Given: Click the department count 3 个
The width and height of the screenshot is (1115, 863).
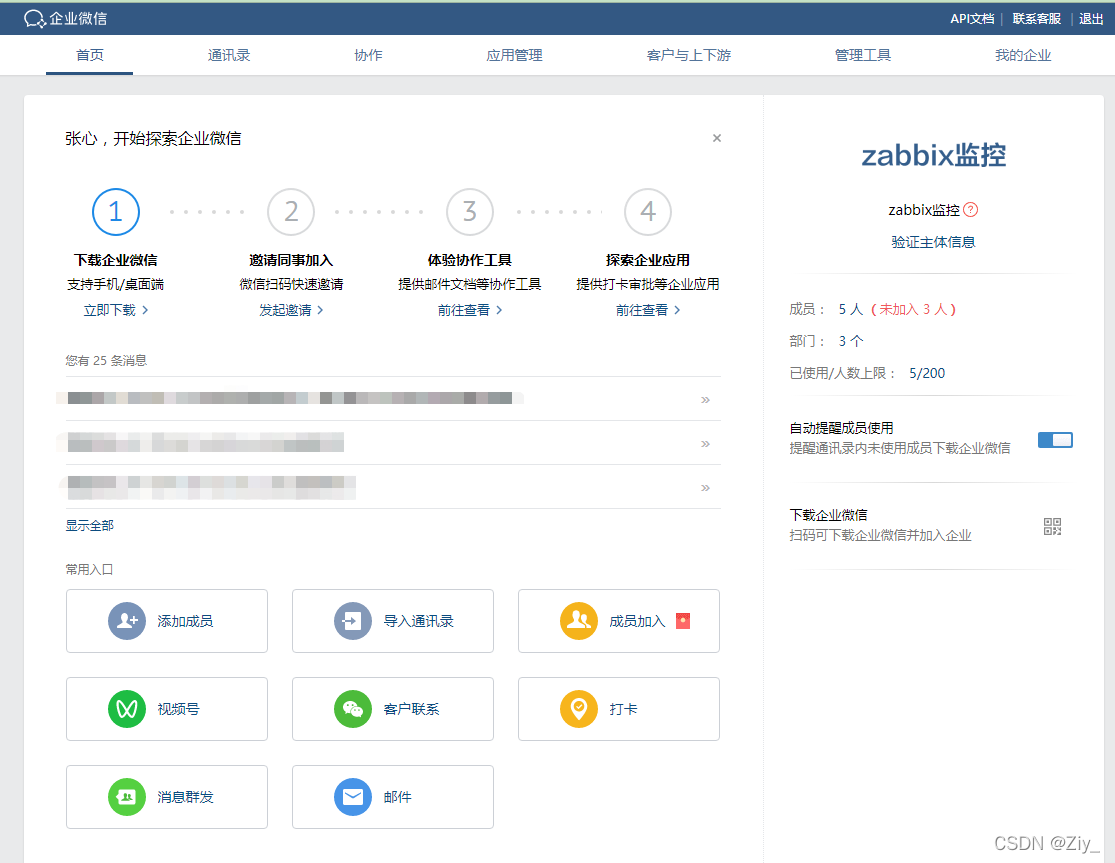Looking at the screenshot, I should coord(850,341).
